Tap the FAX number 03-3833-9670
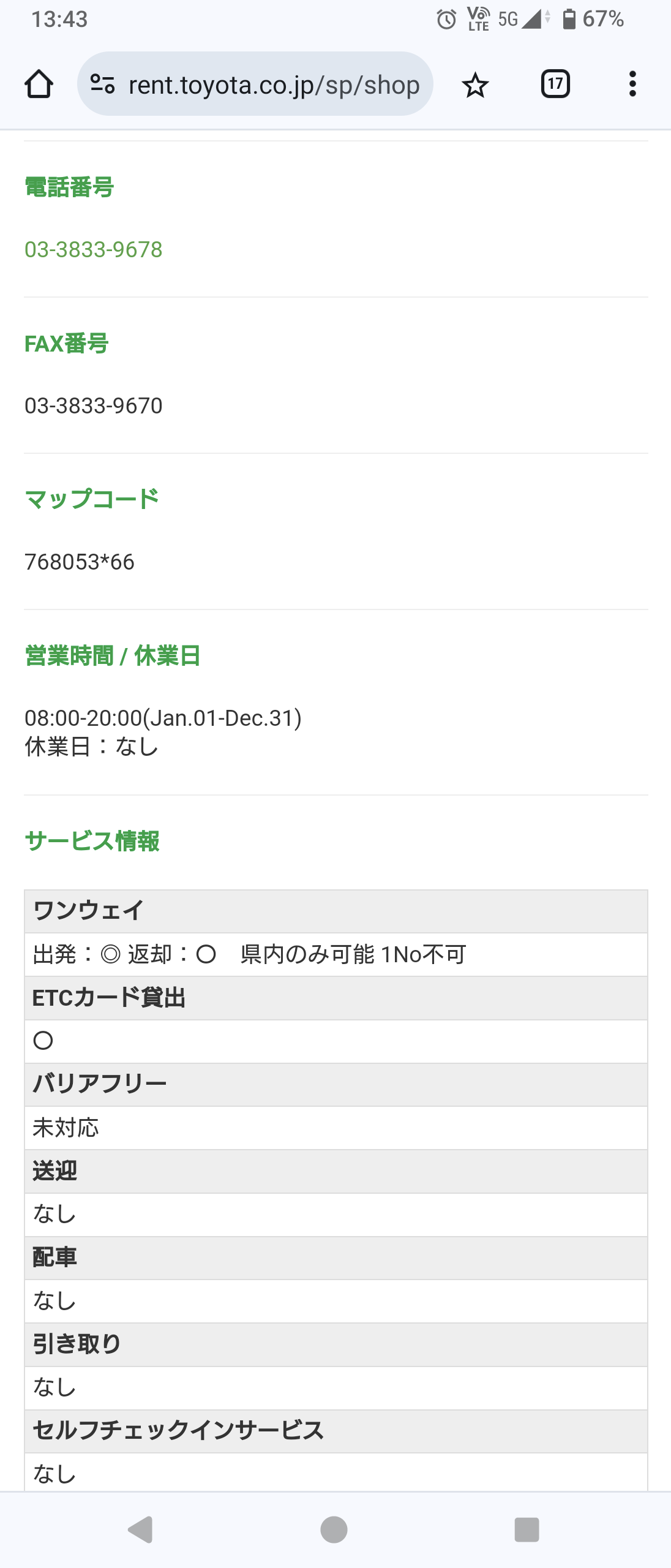Image resolution: width=671 pixels, height=1568 pixels. (x=94, y=405)
